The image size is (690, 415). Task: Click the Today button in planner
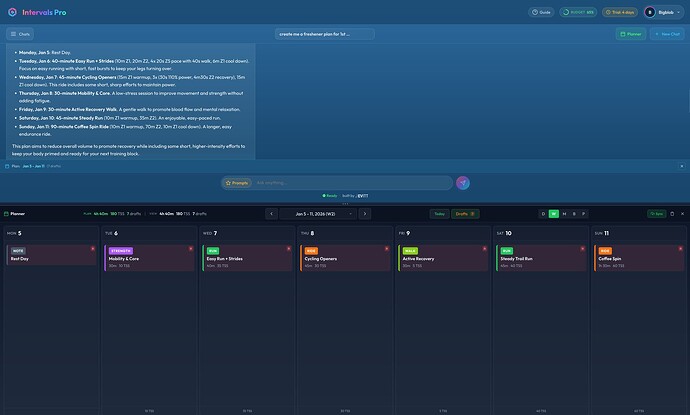coord(439,214)
